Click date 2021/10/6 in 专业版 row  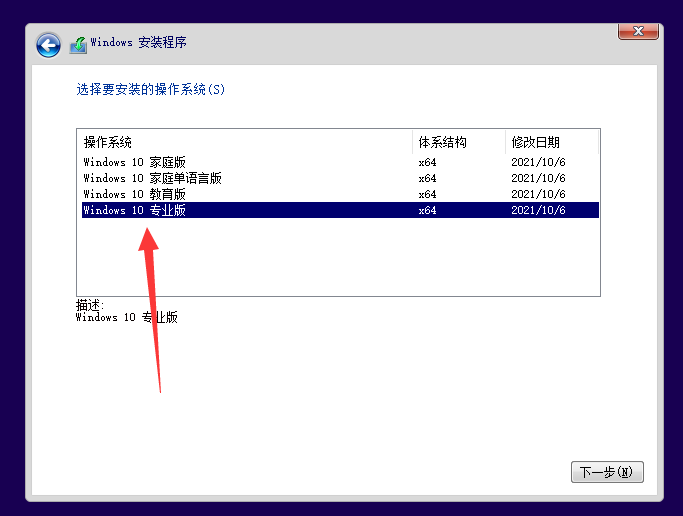[538, 210]
